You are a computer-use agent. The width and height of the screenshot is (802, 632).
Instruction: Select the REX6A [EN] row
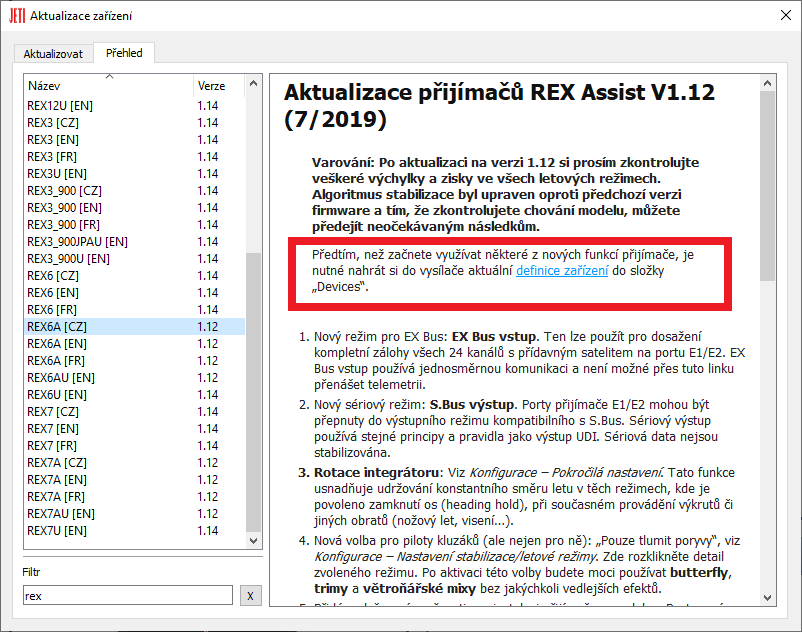(135, 344)
